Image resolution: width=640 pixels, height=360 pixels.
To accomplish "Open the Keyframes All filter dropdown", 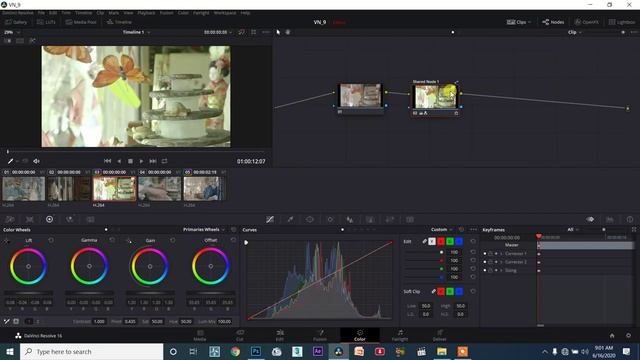I will click(x=573, y=229).
